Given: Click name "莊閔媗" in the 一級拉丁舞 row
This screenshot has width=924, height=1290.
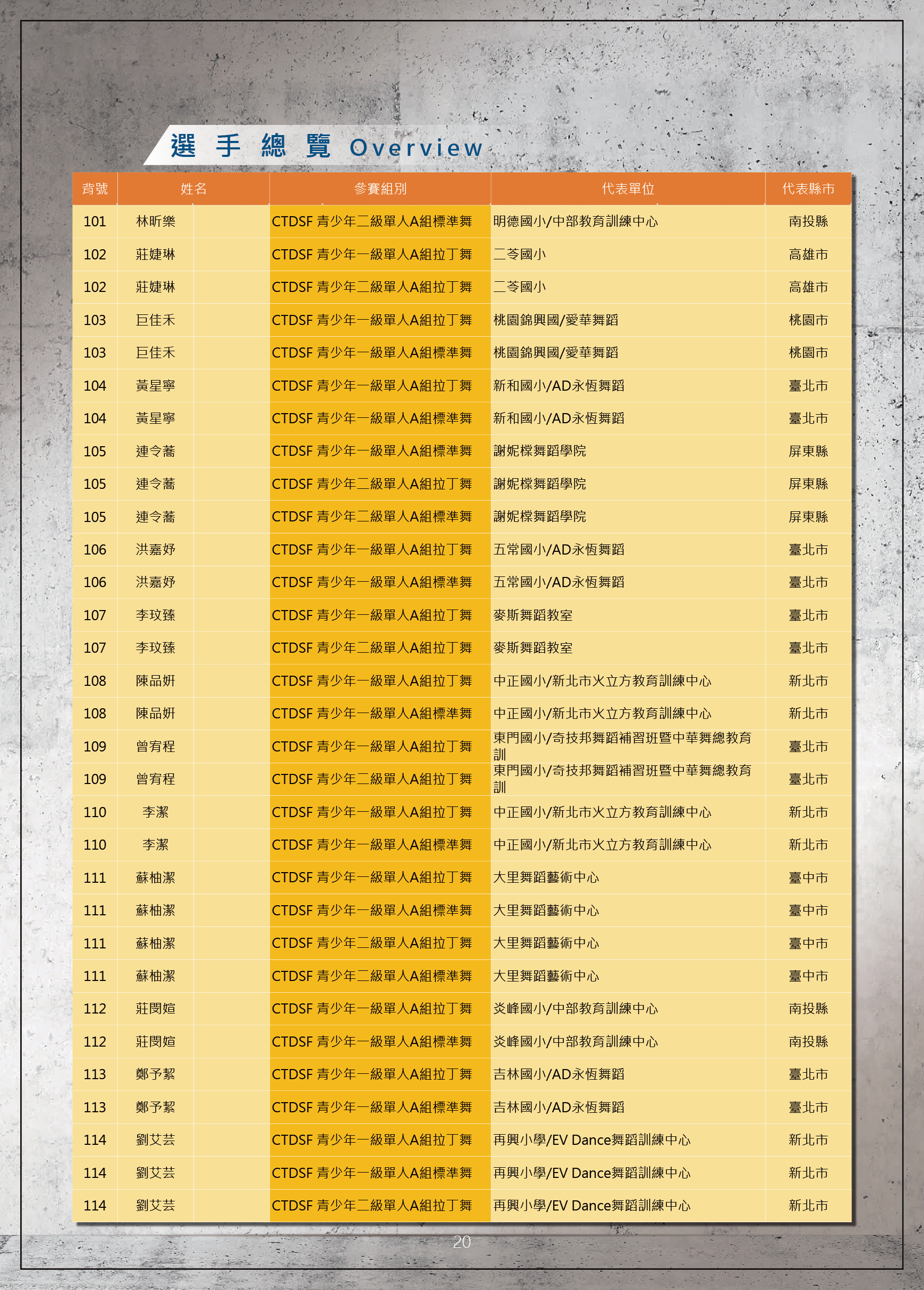Looking at the screenshot, I should click(155, 1008).
